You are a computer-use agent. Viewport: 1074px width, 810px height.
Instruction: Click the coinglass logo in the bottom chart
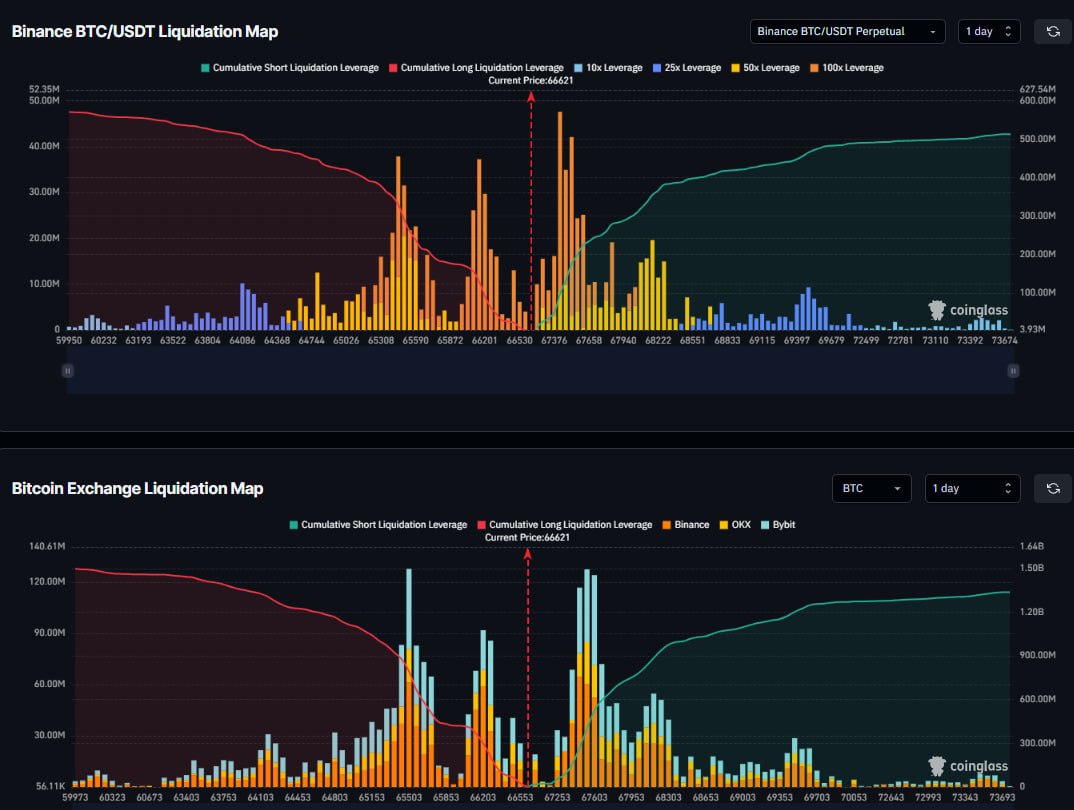(968, 767)
